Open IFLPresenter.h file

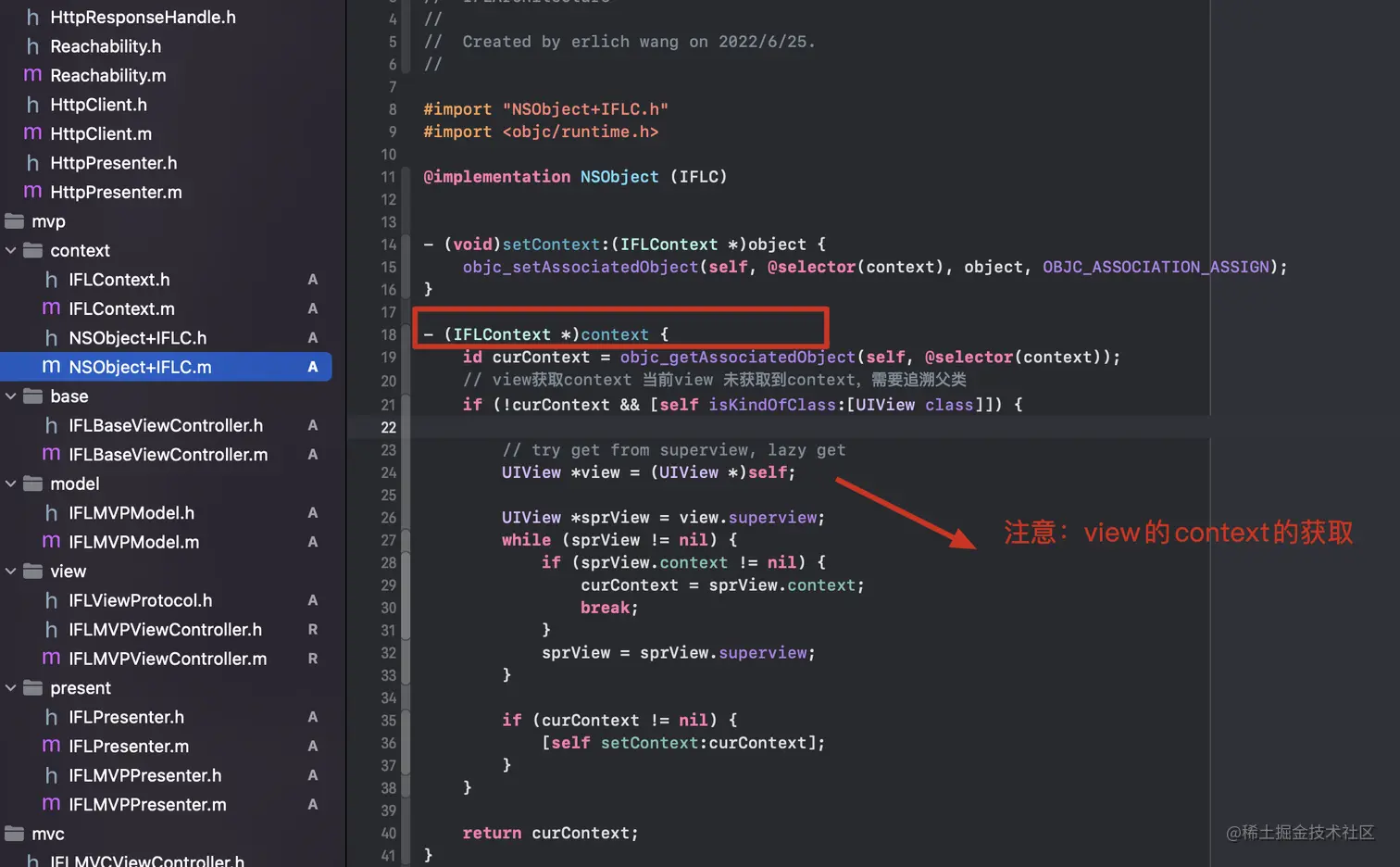click(126, 717)
